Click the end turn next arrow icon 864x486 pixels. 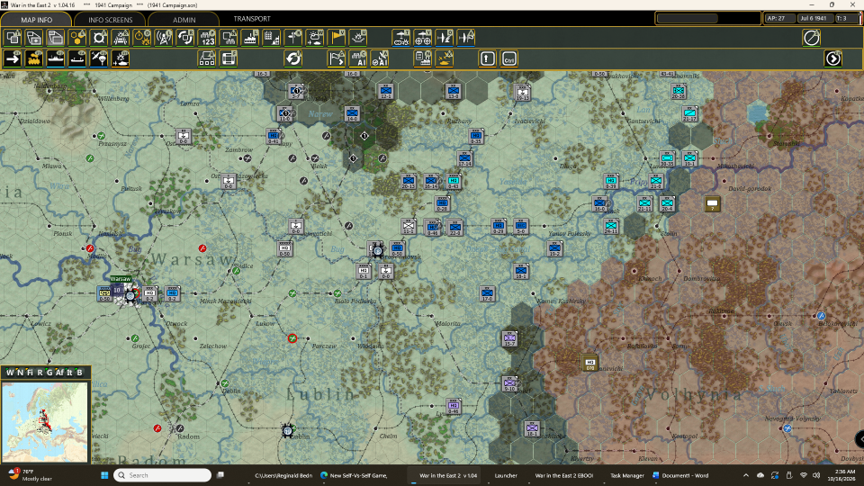pos(833,58)
